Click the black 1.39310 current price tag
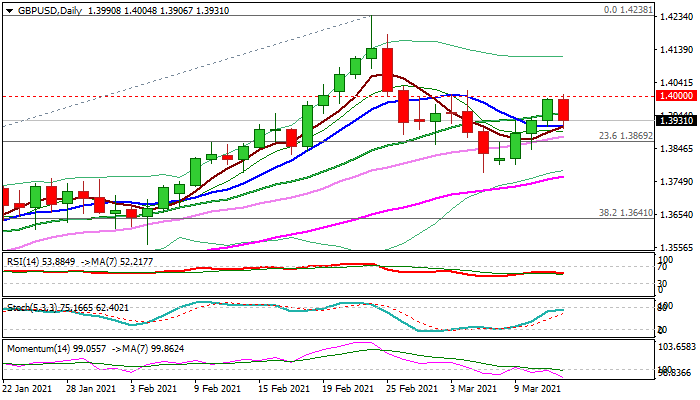Image resolution: width=700 pixels, height=400 pixels. point(673,120)
